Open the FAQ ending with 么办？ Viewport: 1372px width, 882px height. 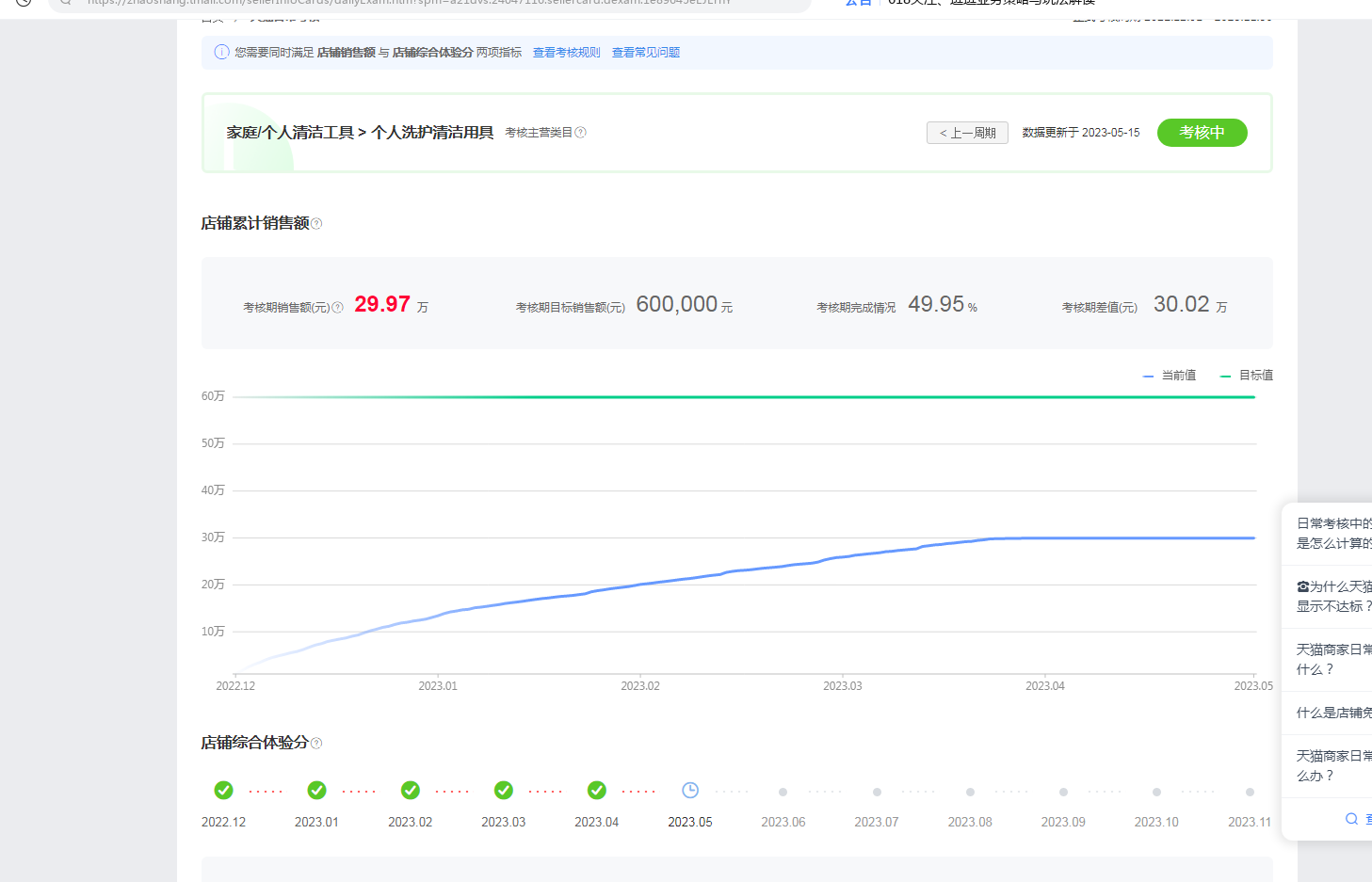1333,765
